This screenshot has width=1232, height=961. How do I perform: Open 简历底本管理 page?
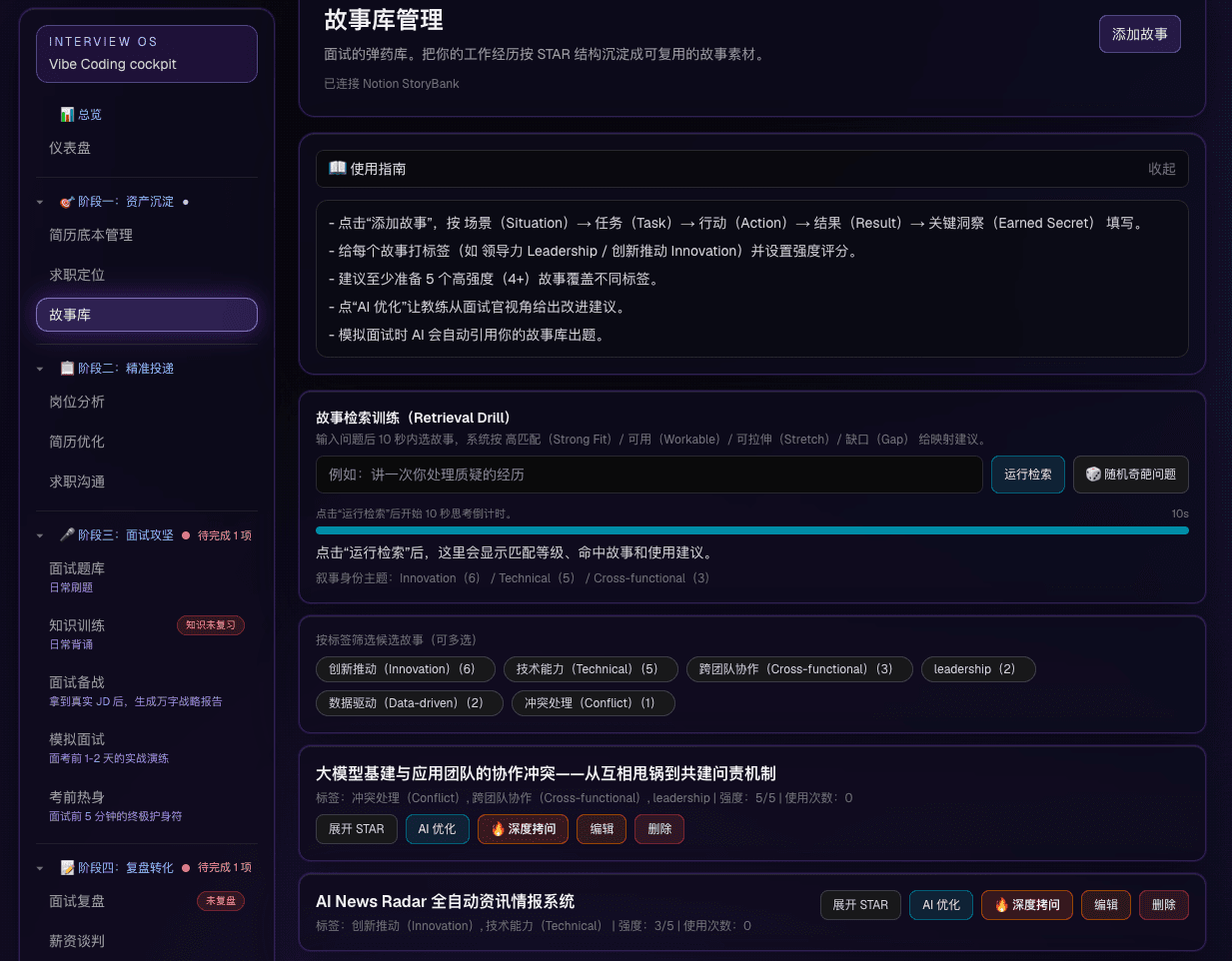coord(147,235)
